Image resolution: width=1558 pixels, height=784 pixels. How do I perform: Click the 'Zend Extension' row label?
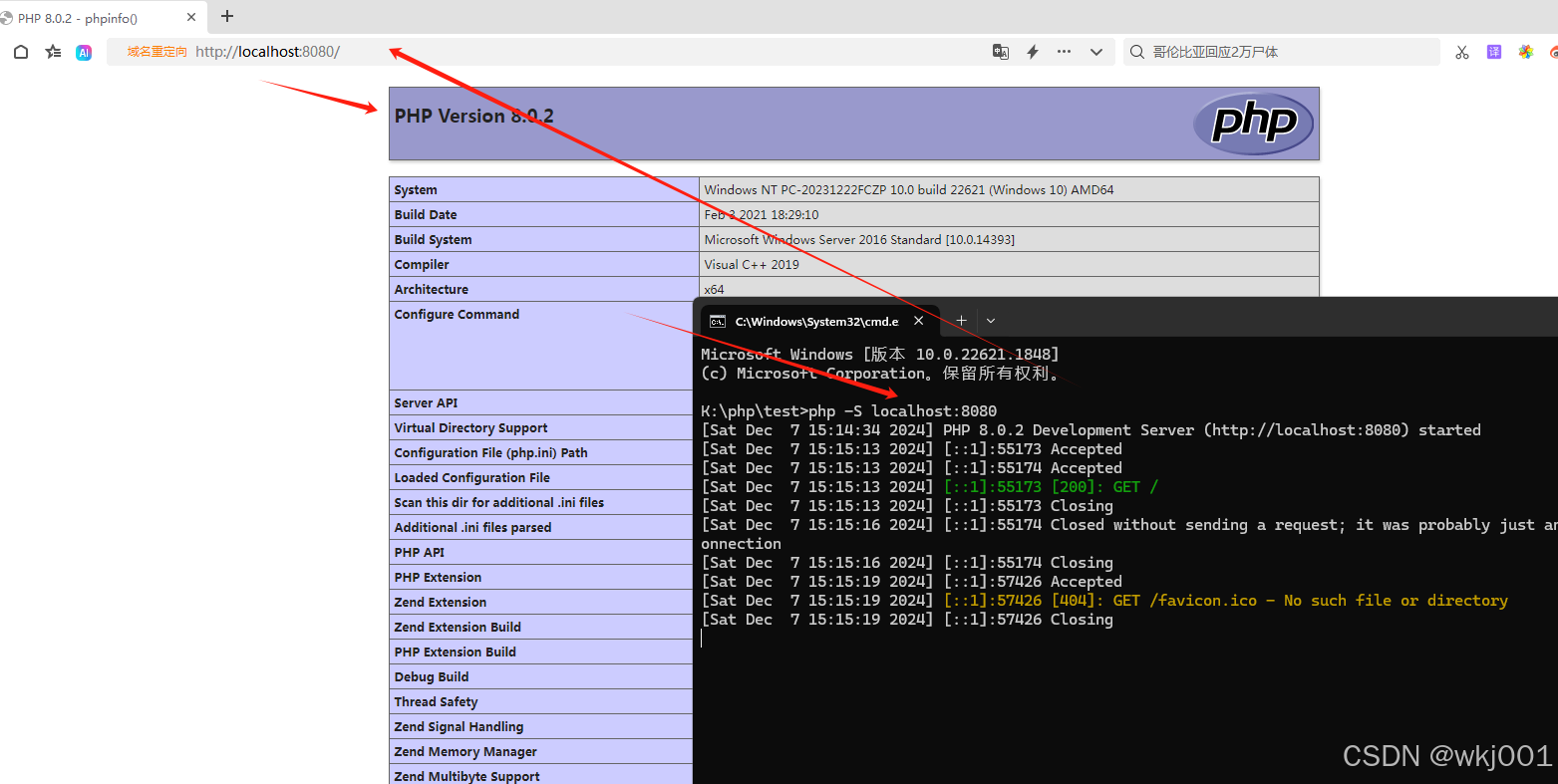(440, 603)
